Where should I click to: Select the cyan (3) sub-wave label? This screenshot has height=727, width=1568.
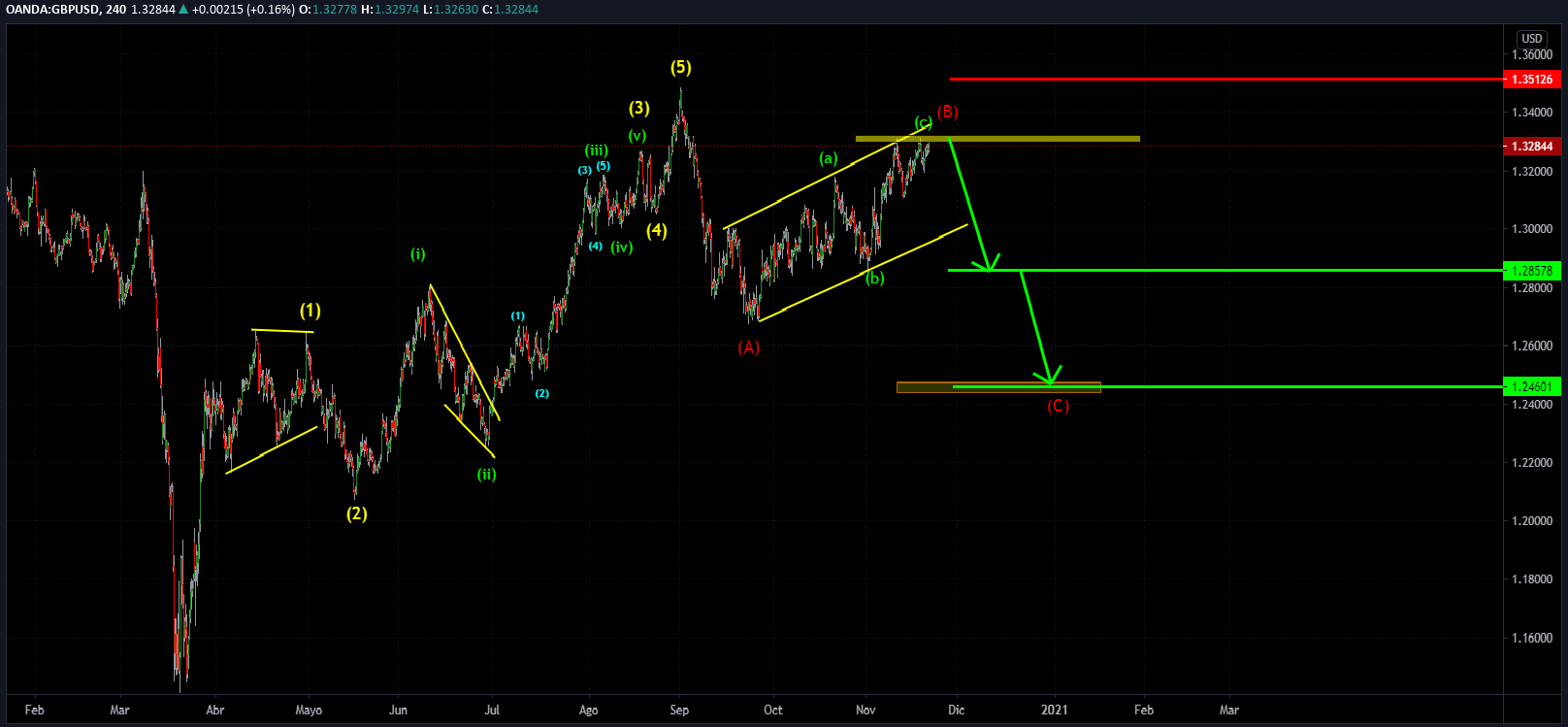(584, 171)
